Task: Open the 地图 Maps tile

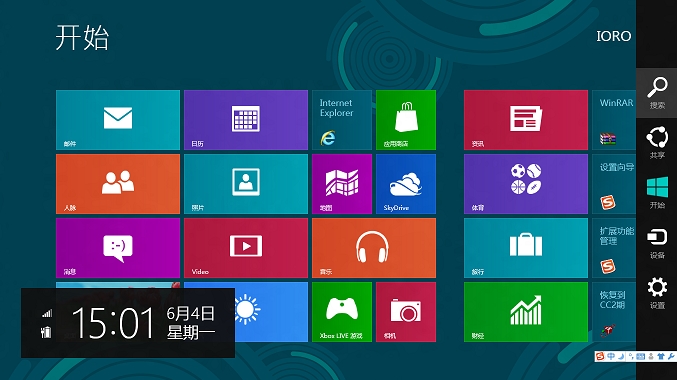Action: tap(342, 184)
